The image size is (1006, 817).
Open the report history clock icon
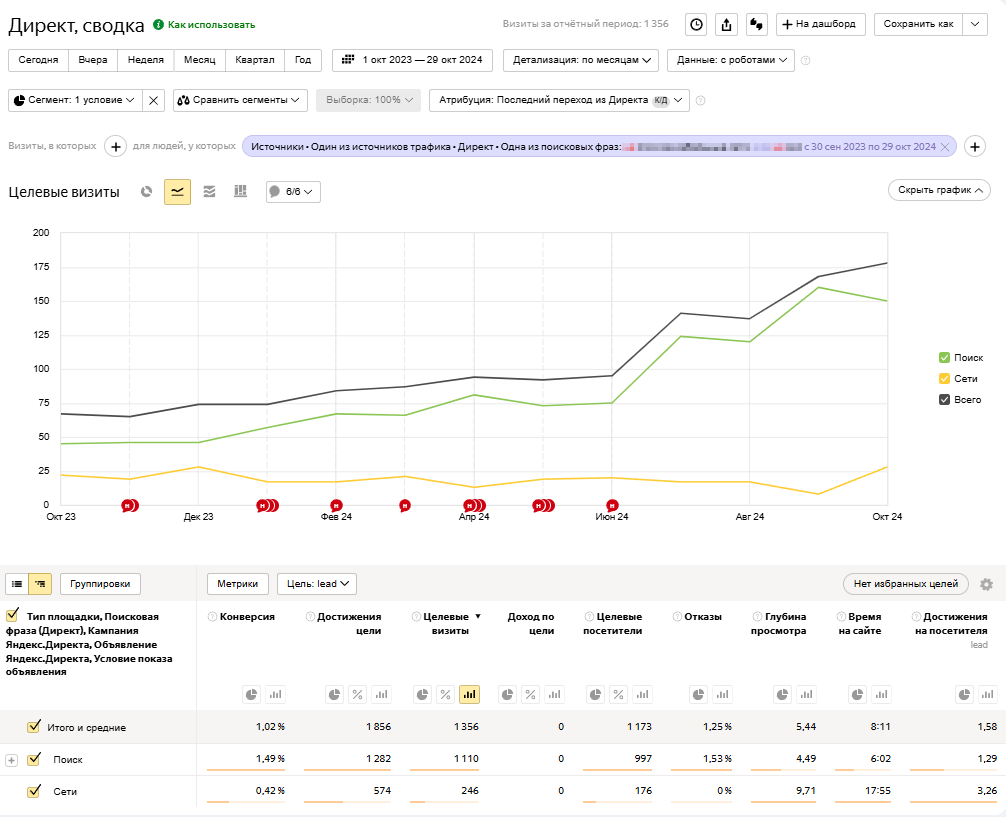[x=697, y=24]
